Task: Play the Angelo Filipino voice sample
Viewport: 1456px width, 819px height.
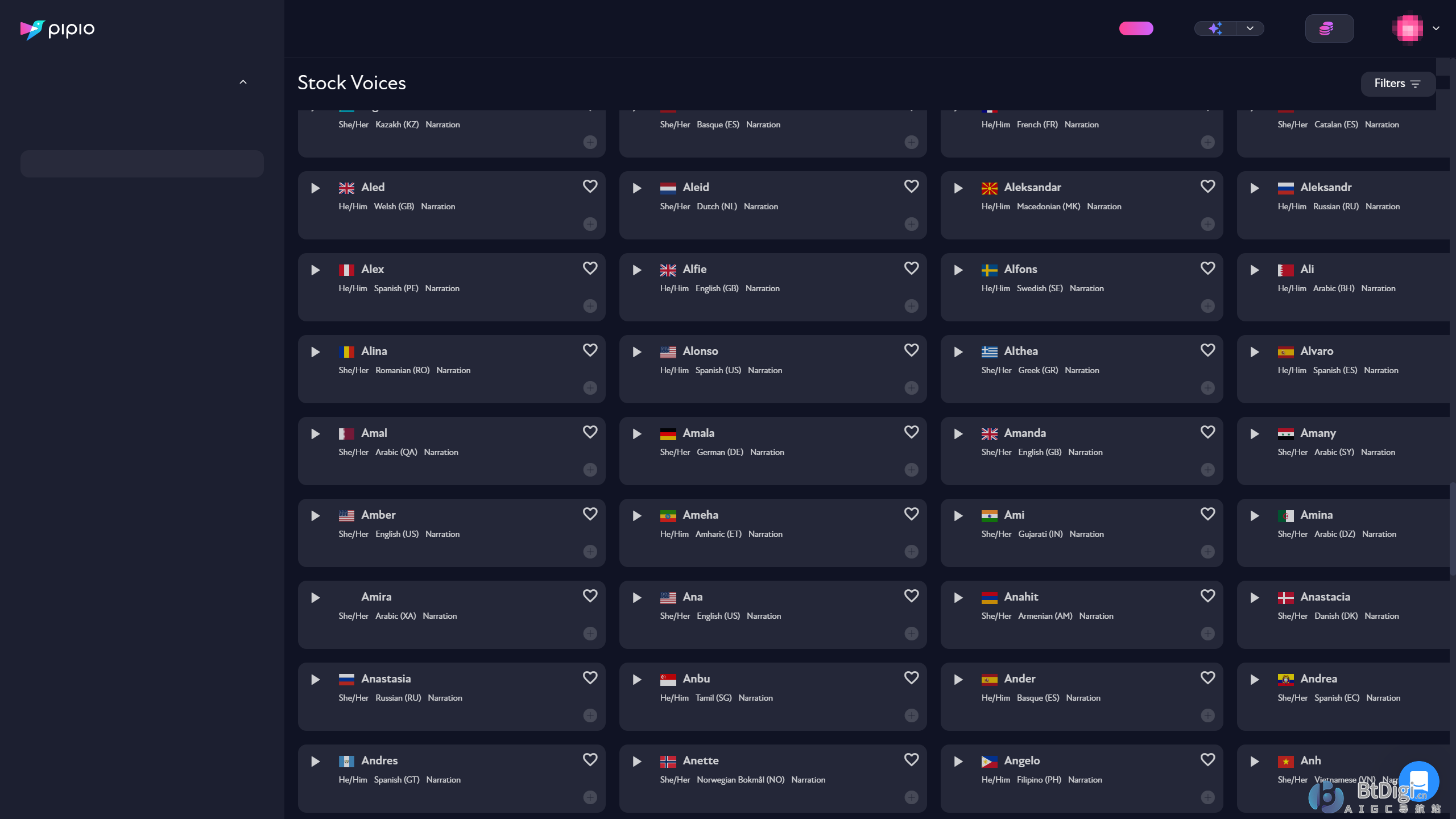Action: point(958,762)
